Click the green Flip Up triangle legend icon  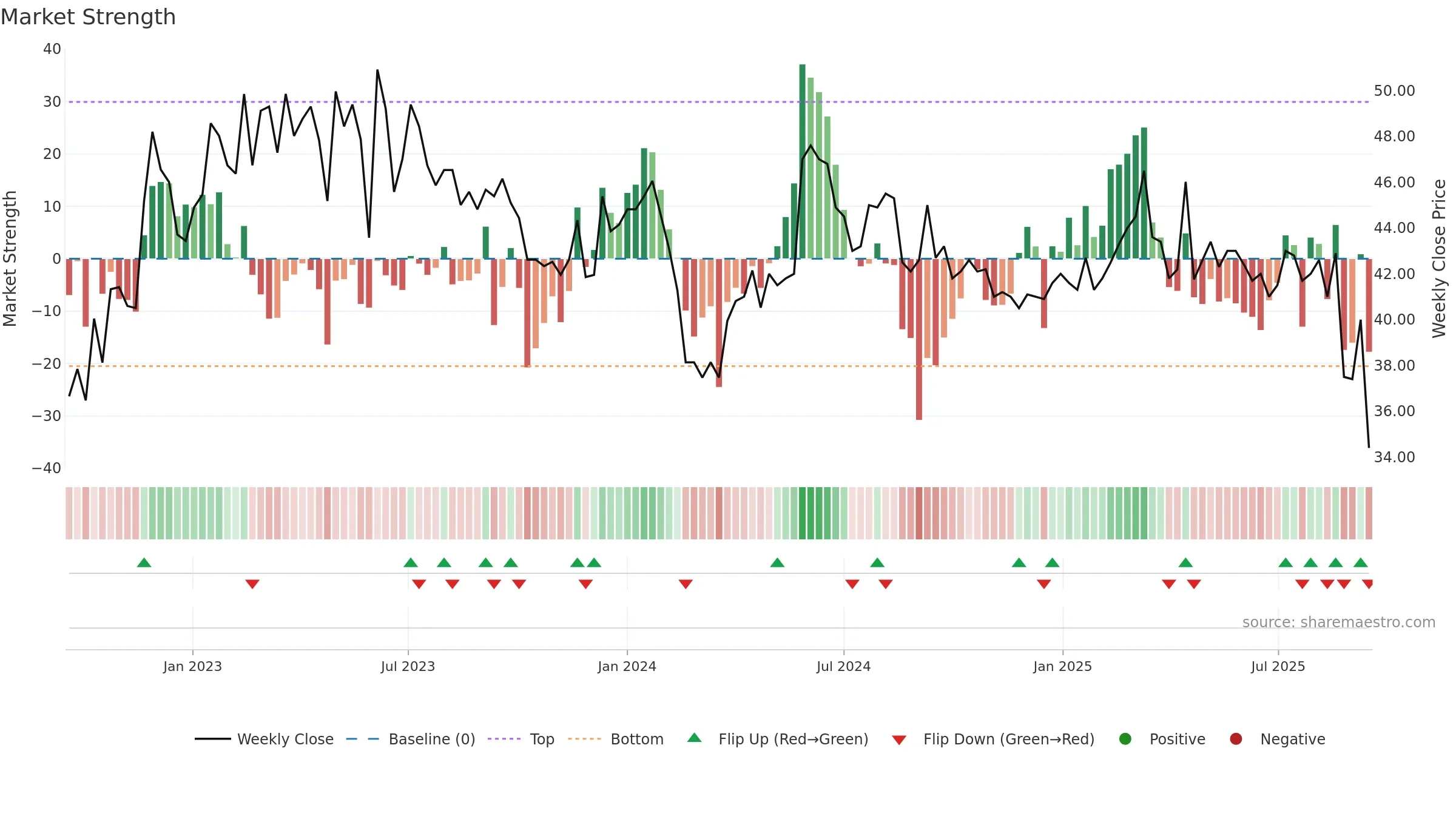(695, 738)
